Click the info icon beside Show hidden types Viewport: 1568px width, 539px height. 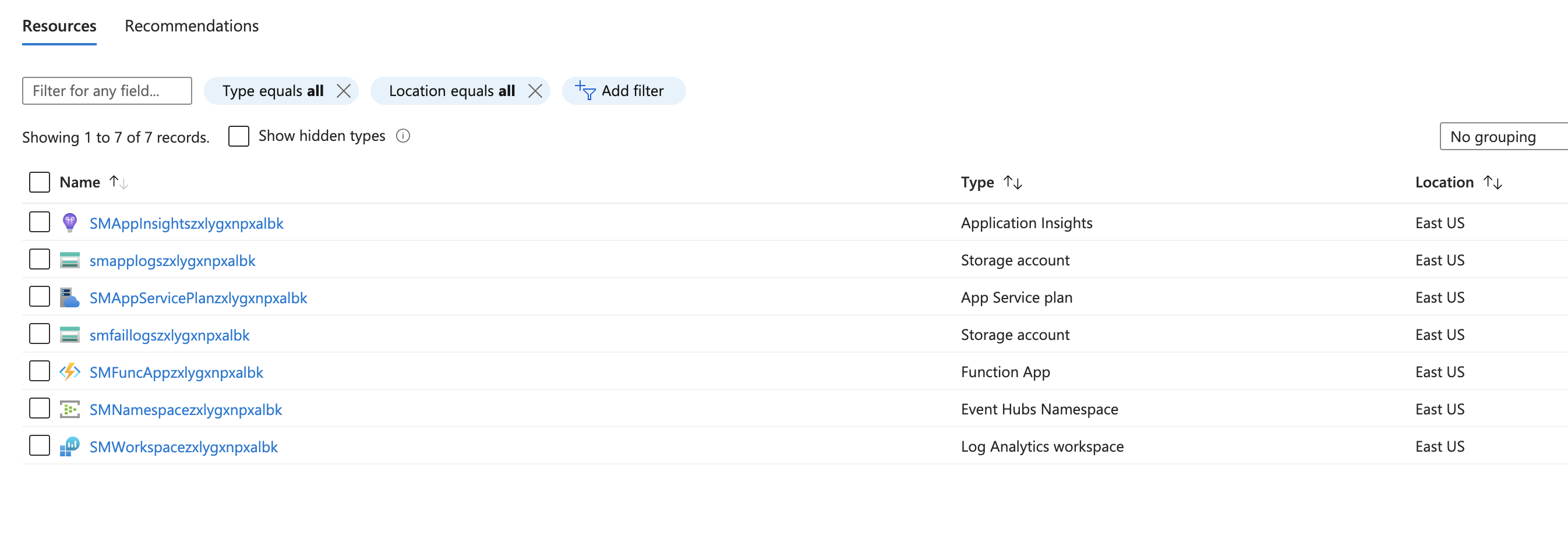403,136
